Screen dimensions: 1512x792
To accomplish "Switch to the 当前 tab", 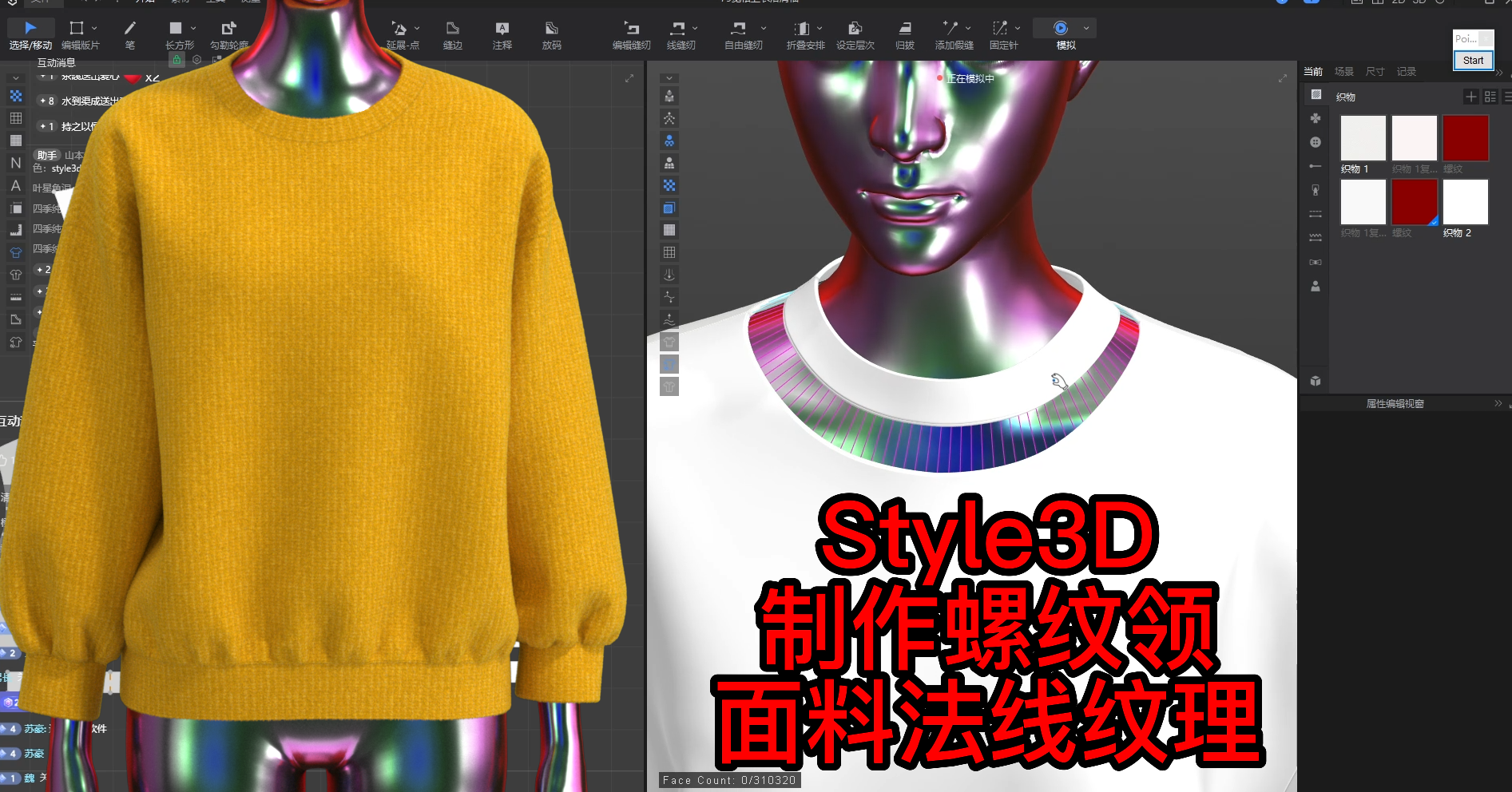I will [1313, 72].
